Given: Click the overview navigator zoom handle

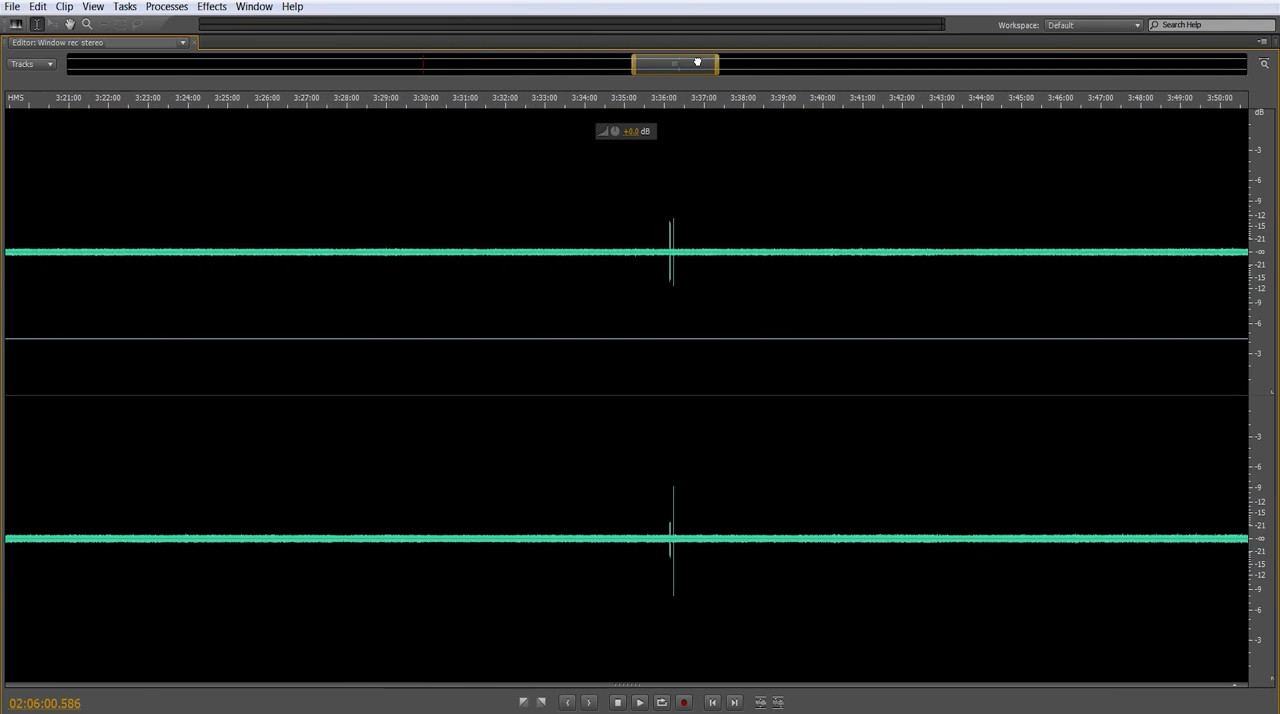Looking at the screenshot, I should [x=675, y=64].
